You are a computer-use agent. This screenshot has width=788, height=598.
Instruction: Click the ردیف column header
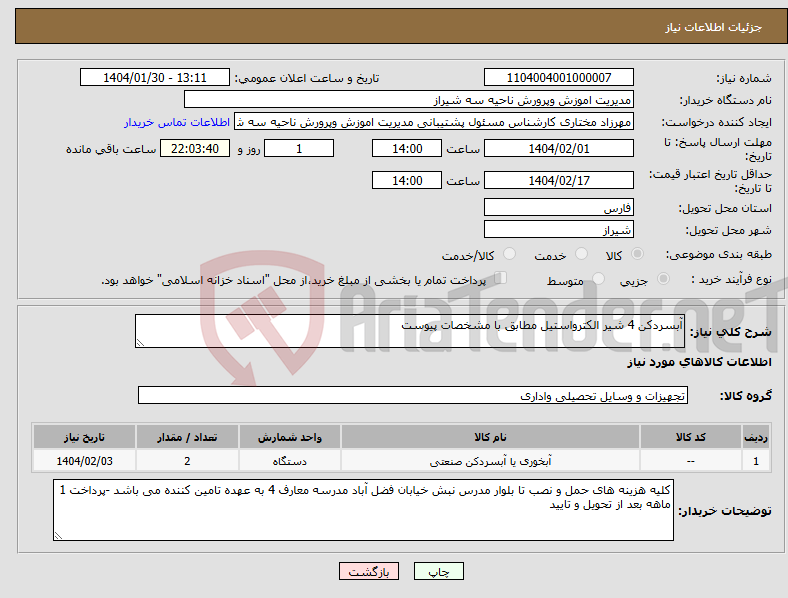point(755,437)
